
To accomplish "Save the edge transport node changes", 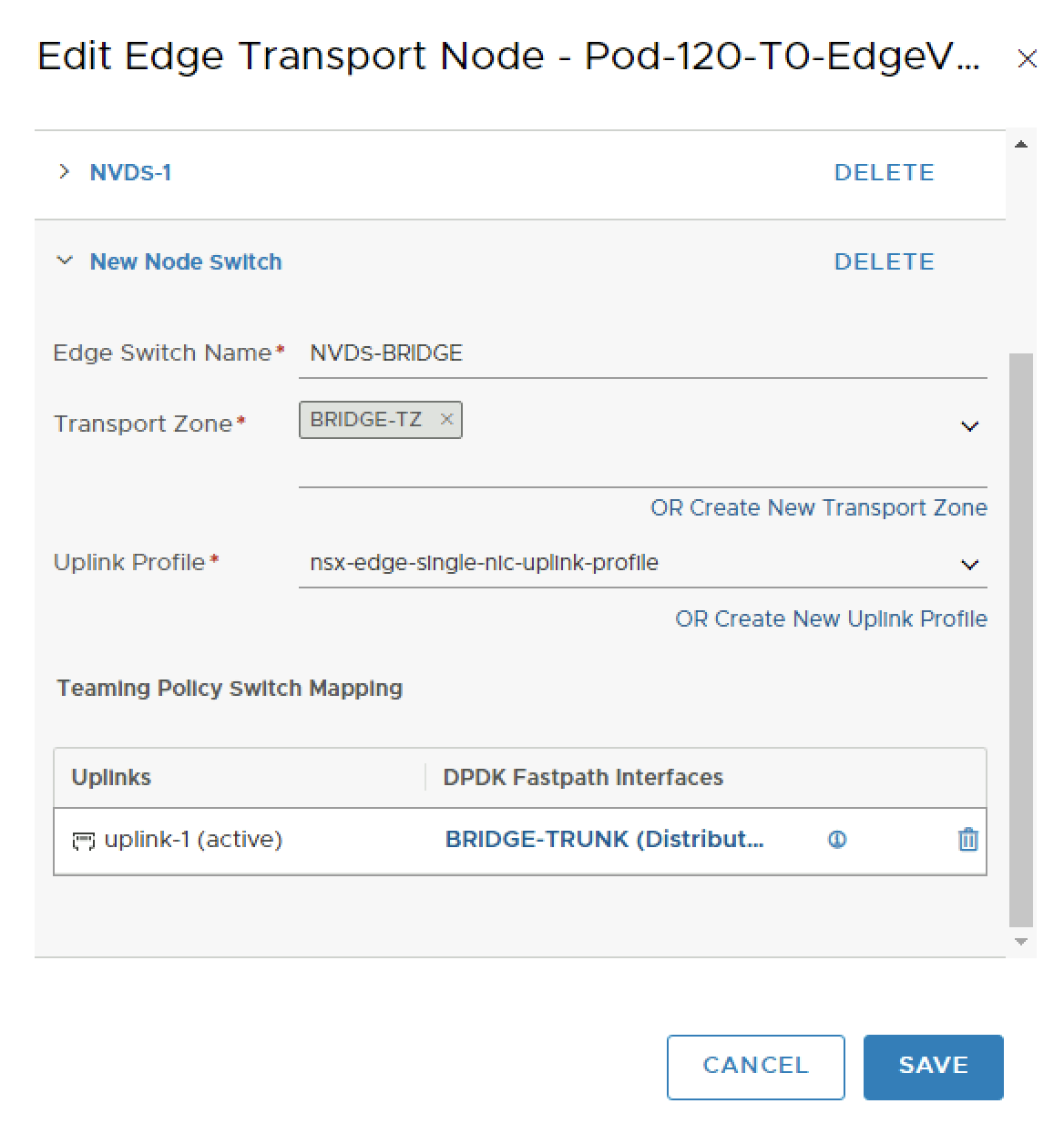I will (x=933, y=1066).
